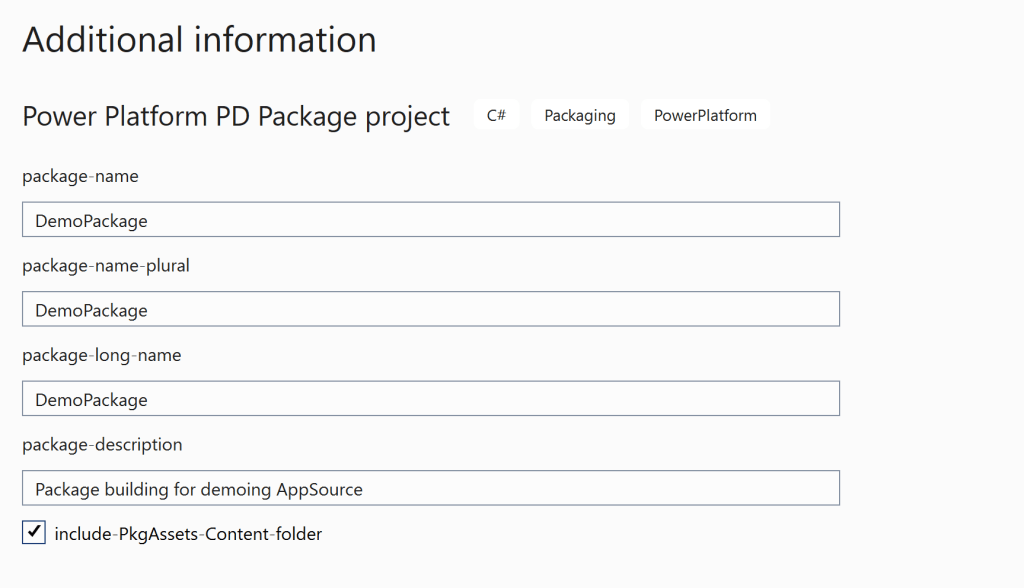The height and width of the screenshot is (588, 1024).
Task: Select the Packaging tag badge
Action: pyautogui.click(x=579, y=115)
